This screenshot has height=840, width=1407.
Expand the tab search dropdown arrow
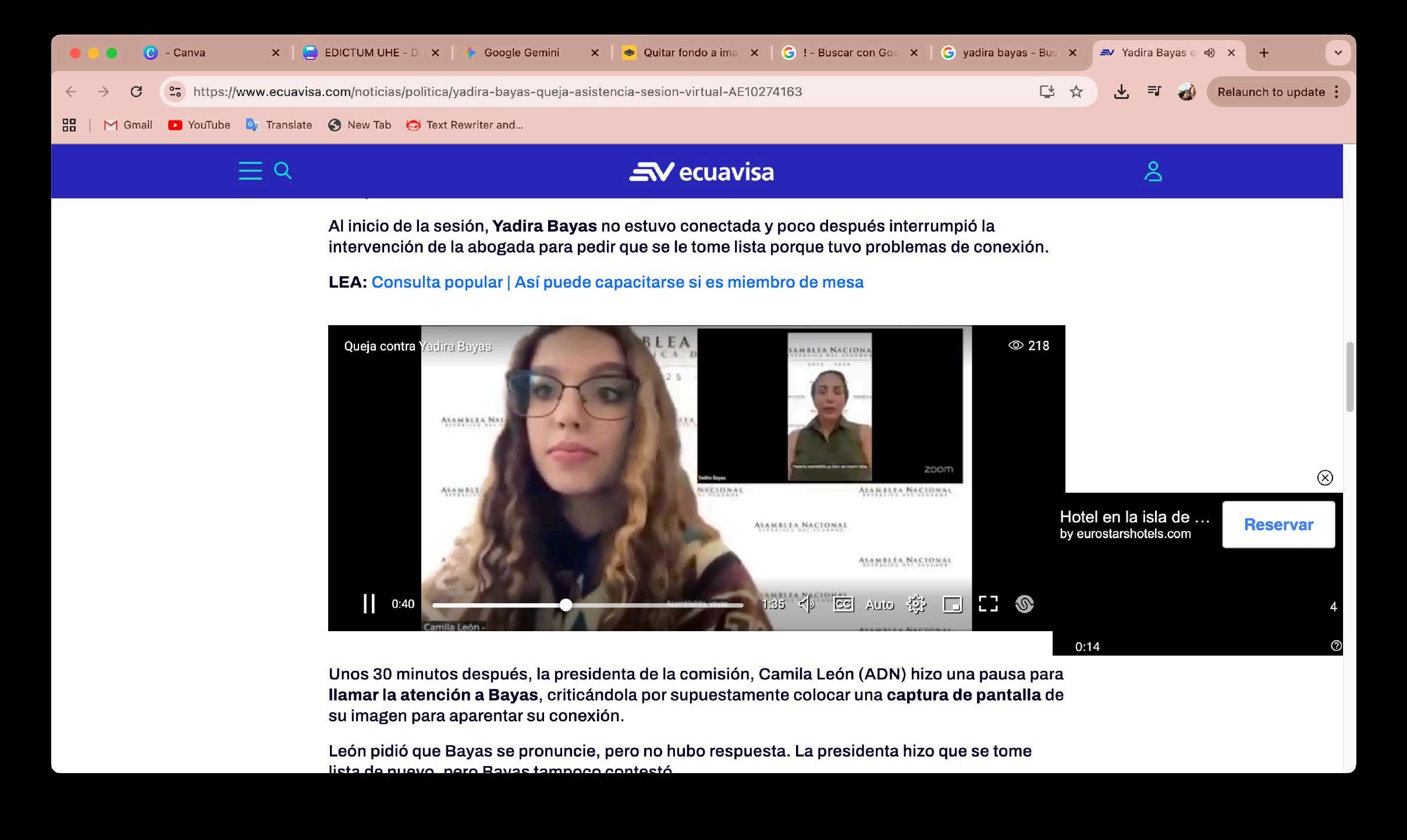click(1338, 53)
